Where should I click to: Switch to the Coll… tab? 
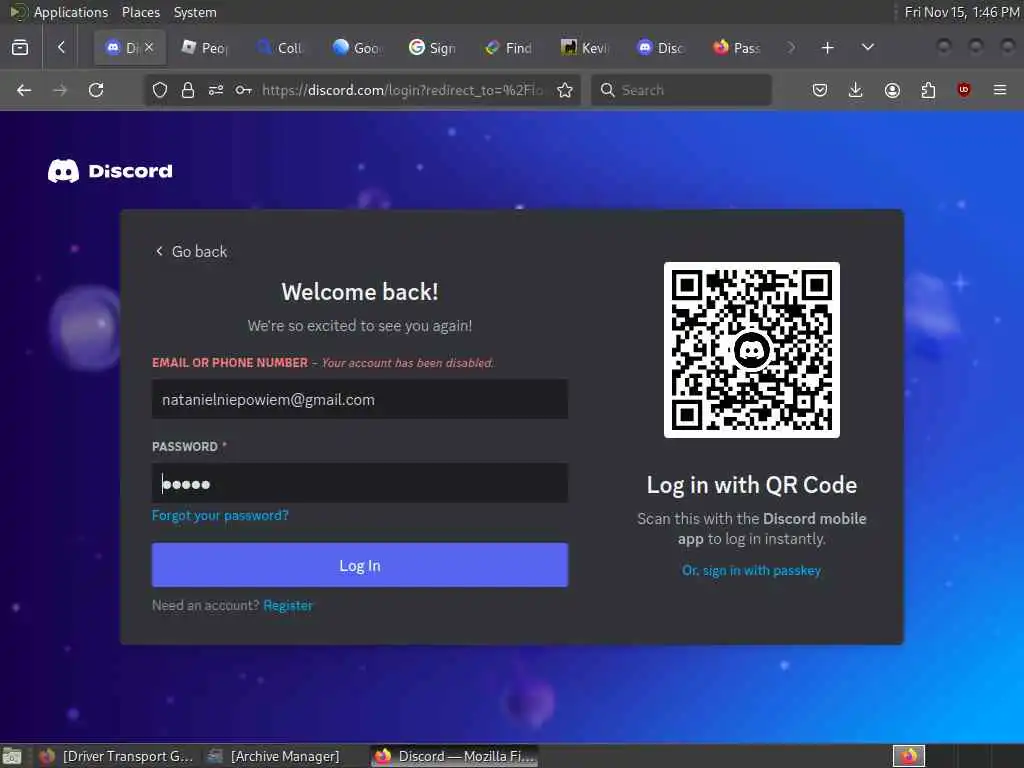(x=280, y=48)
